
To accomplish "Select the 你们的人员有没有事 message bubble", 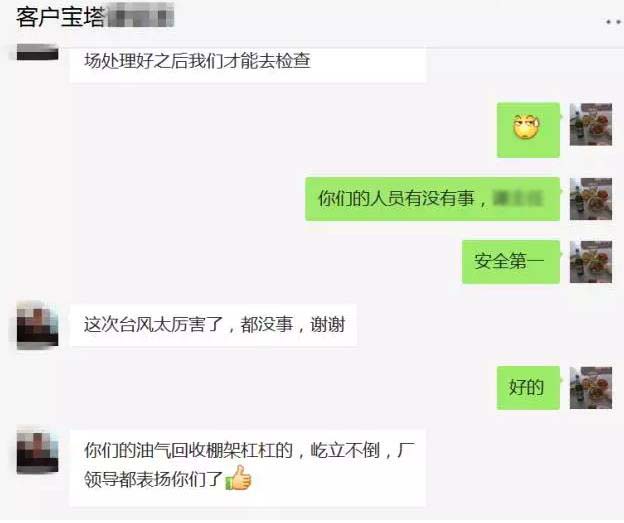I will (433, 199).
